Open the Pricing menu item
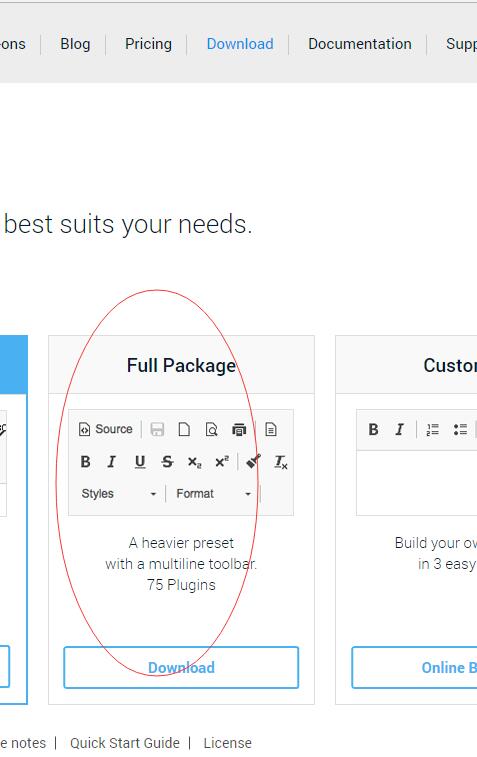The width and height of the screenshot is (477, 757). click(x=148, y=44)
